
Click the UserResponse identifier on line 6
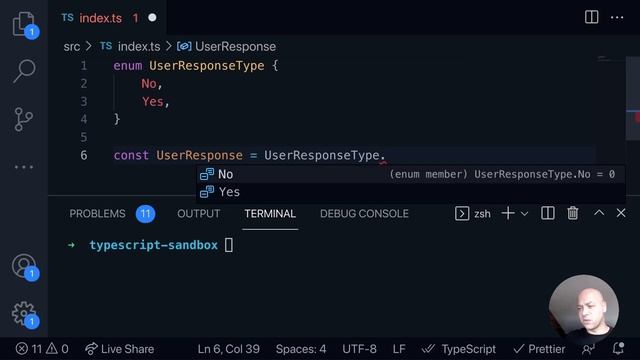point(200,156)
